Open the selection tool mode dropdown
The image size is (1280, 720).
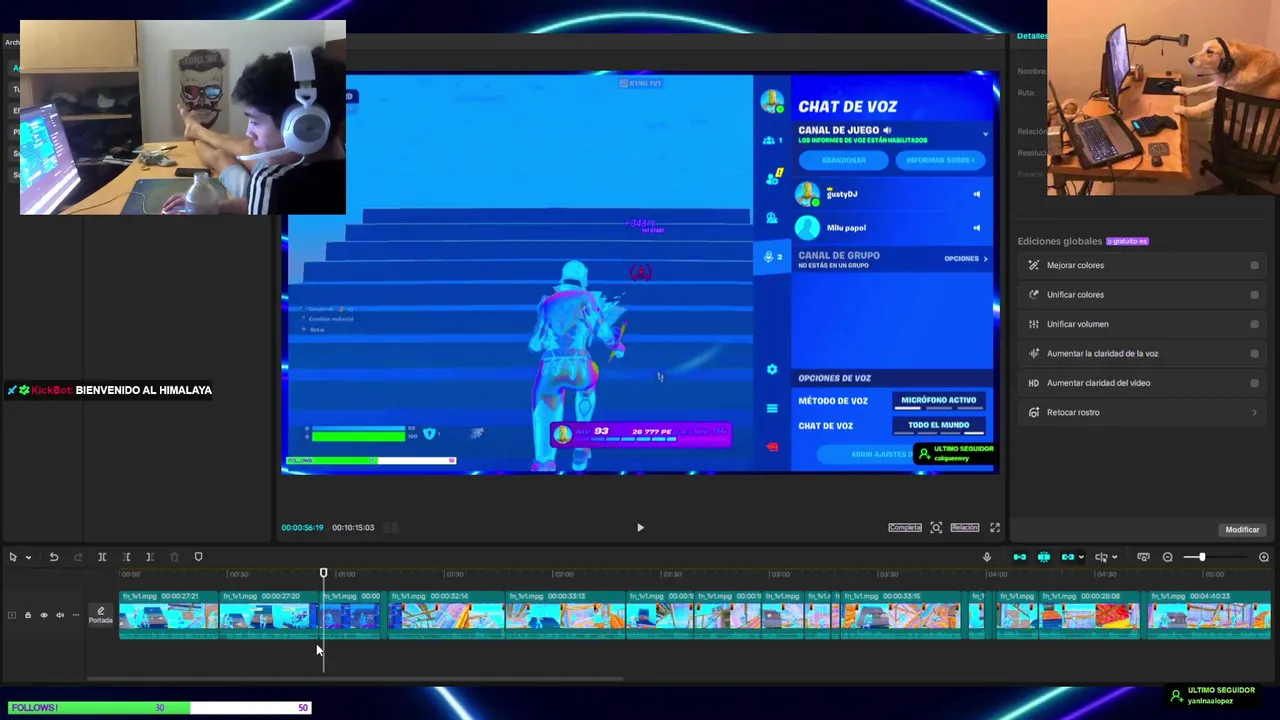point(28,557)
